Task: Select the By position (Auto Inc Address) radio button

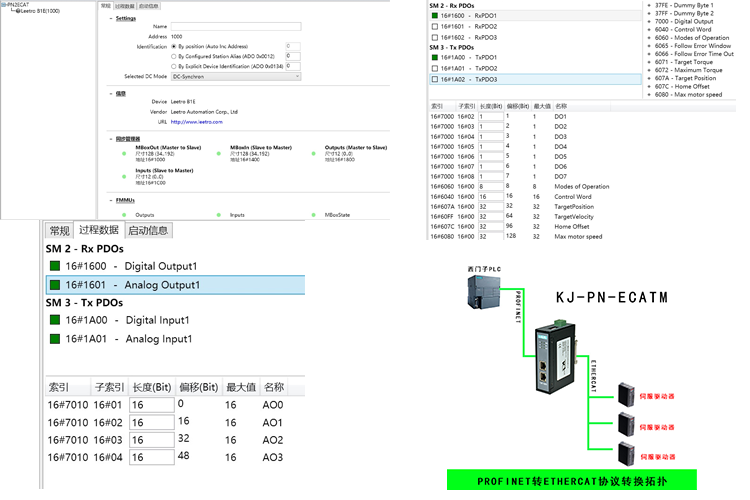Action: tap(174, 46)
